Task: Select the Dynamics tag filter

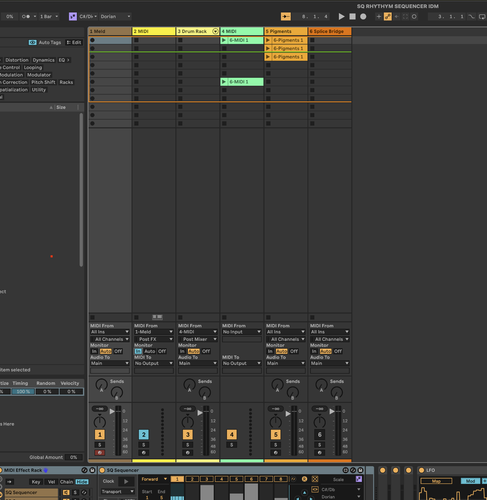Action: point(43,60)
